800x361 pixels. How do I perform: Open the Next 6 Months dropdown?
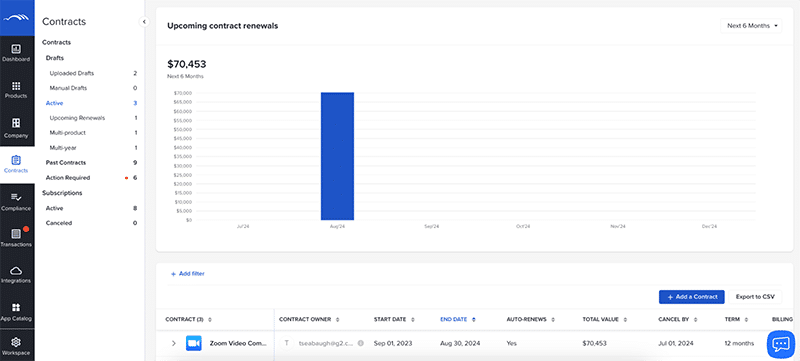point(751,25)
